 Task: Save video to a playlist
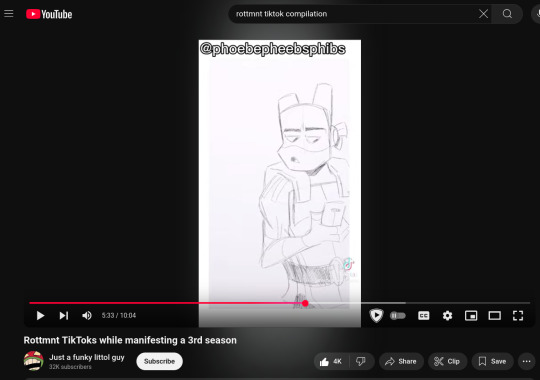pyautogui.click(x=492, y=361)
